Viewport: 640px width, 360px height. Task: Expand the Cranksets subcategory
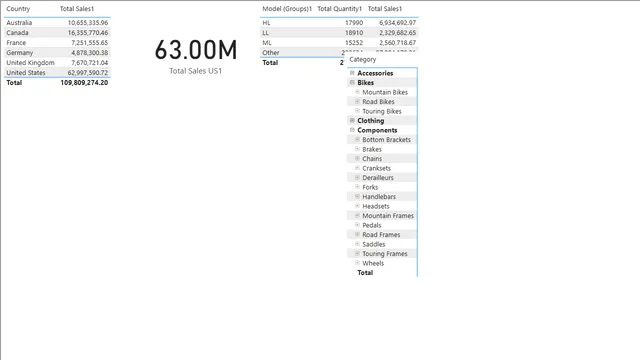357,168
